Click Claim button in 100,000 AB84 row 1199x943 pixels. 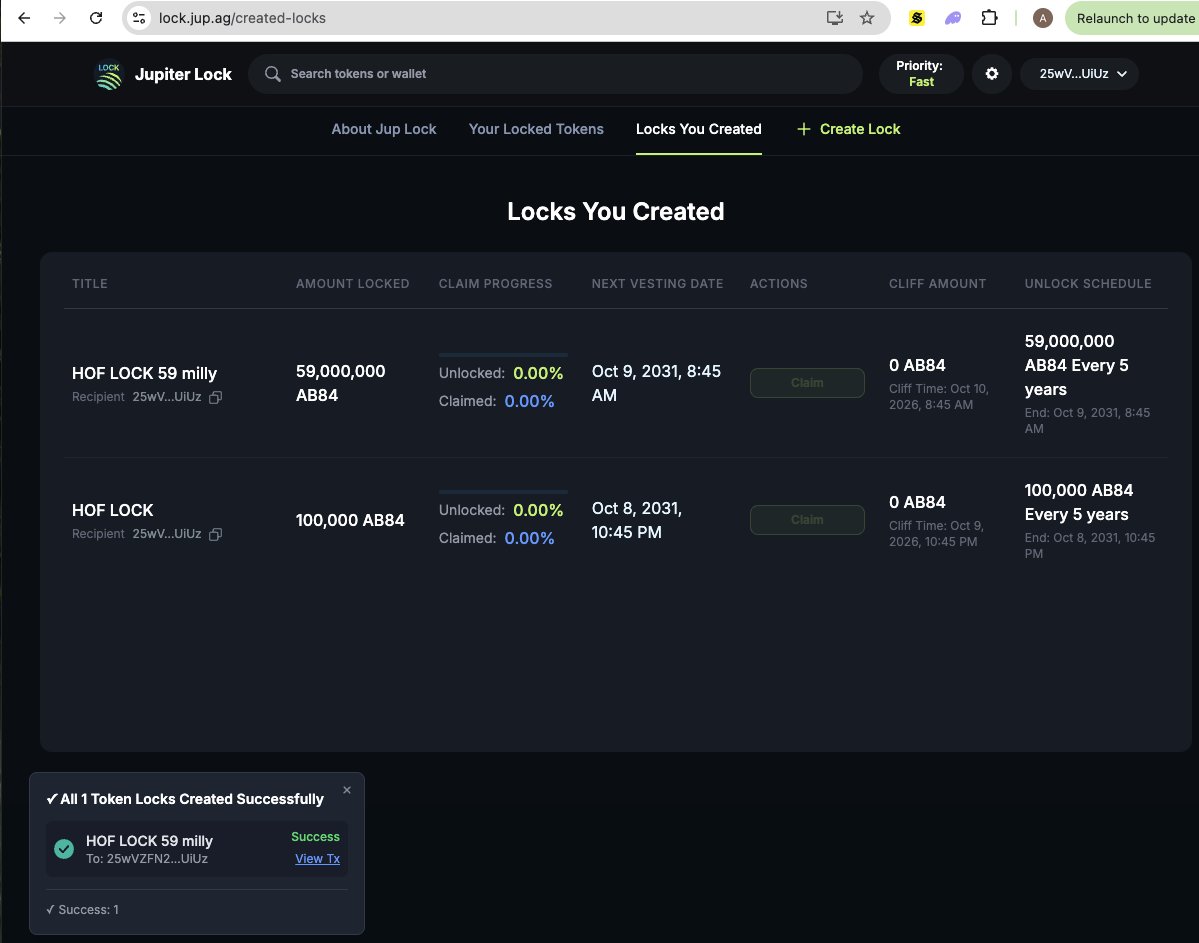807,520
